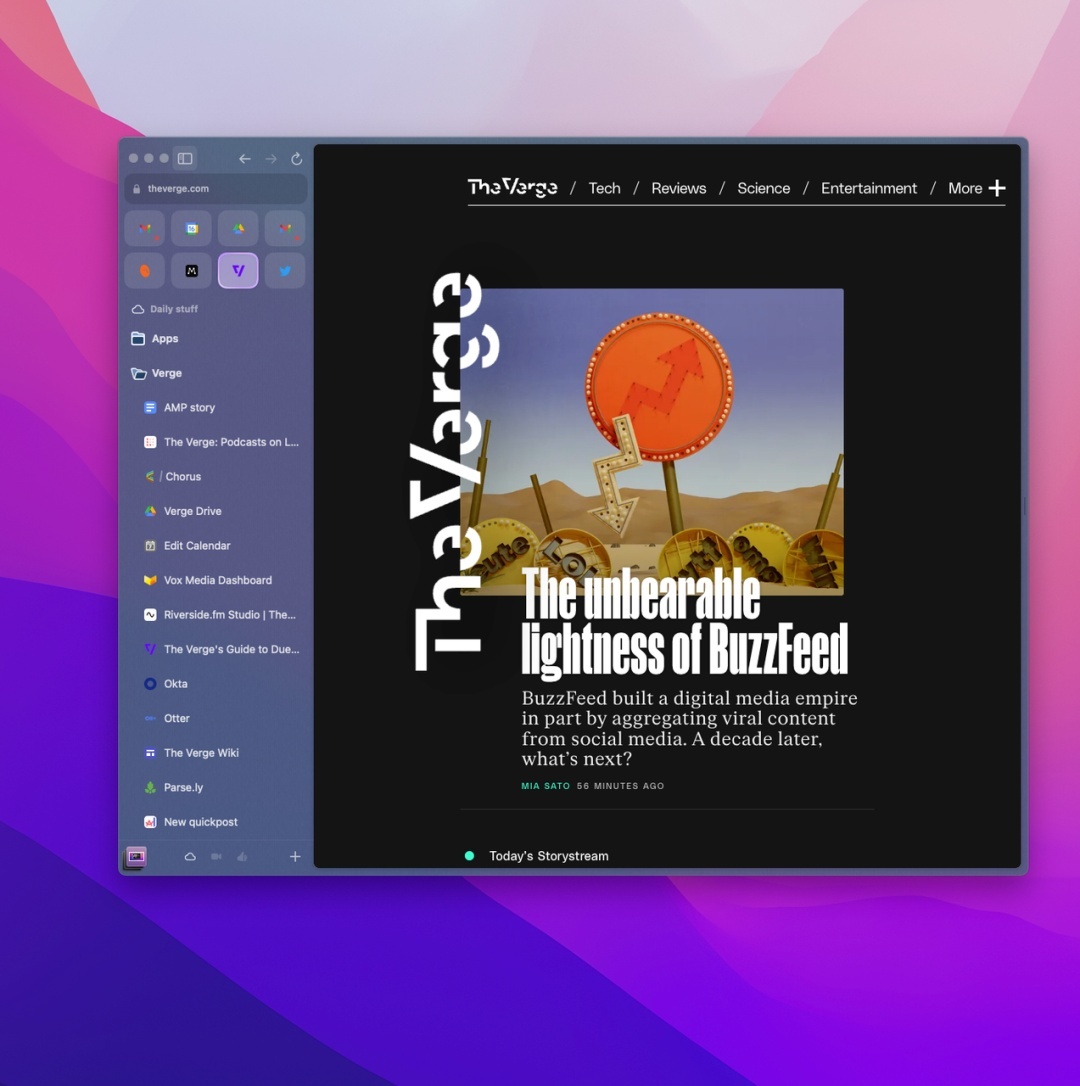Toggle the sidebar visibility button
1080x1086 pixels.
(x=185, y=159)
